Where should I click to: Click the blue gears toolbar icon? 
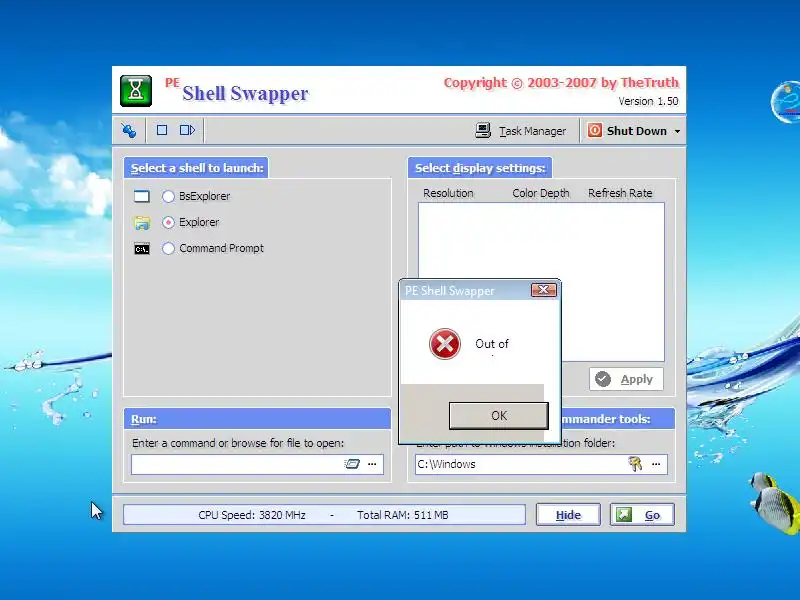[x=129, y=131]
